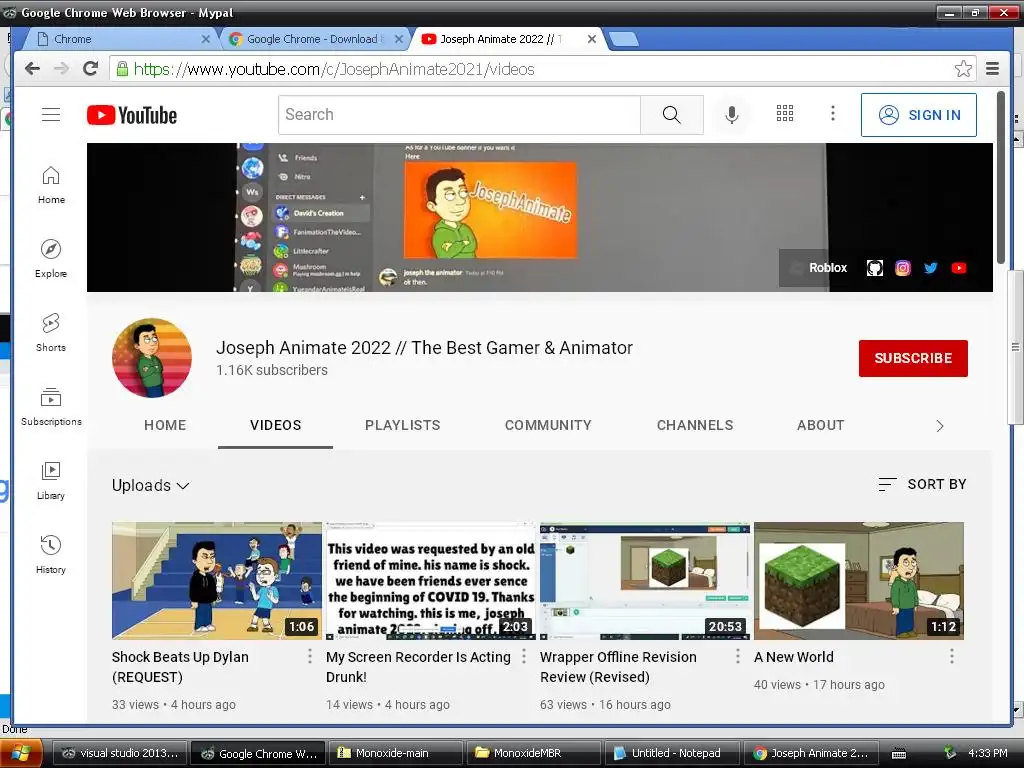Click the SIGN IN button
This screenshot has width=1024, height=768.
click(x=919, y=115)
